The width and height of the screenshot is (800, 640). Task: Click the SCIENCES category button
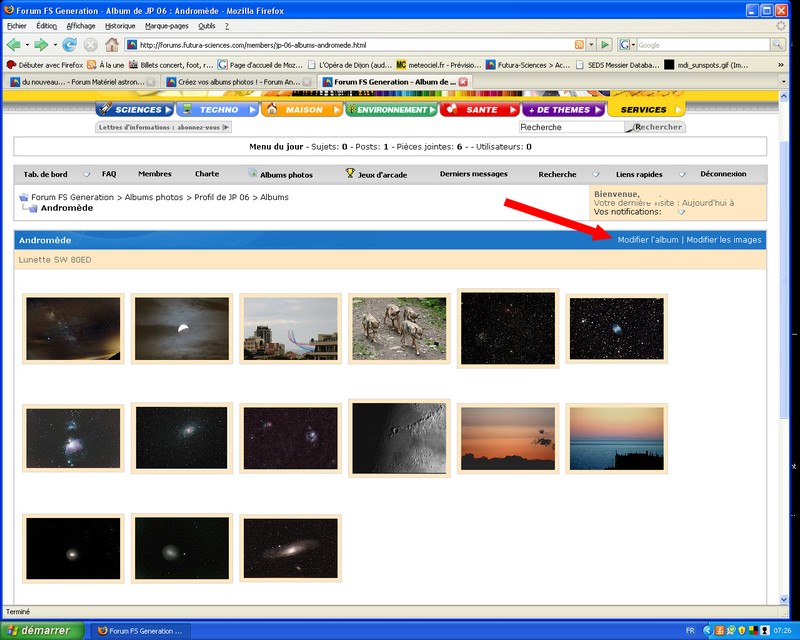click(x=135, y=109)
